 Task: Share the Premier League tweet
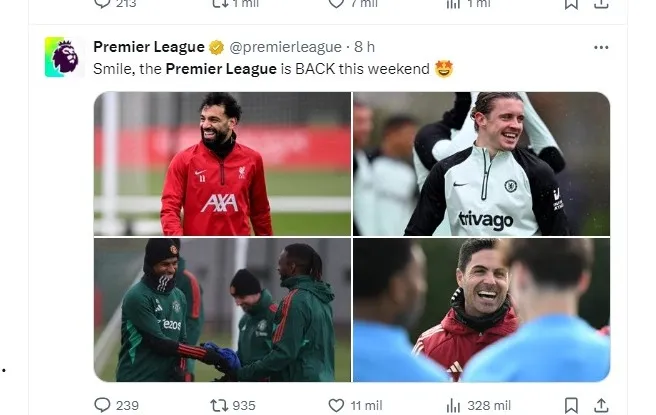coord(601,405)
